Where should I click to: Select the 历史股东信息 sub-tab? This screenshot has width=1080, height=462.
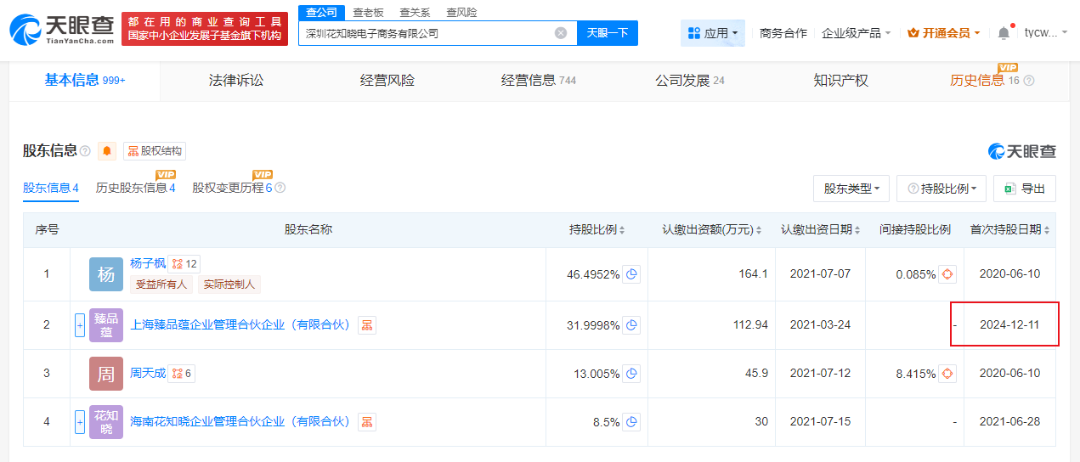pyautogui.click(x=136, y=188)
